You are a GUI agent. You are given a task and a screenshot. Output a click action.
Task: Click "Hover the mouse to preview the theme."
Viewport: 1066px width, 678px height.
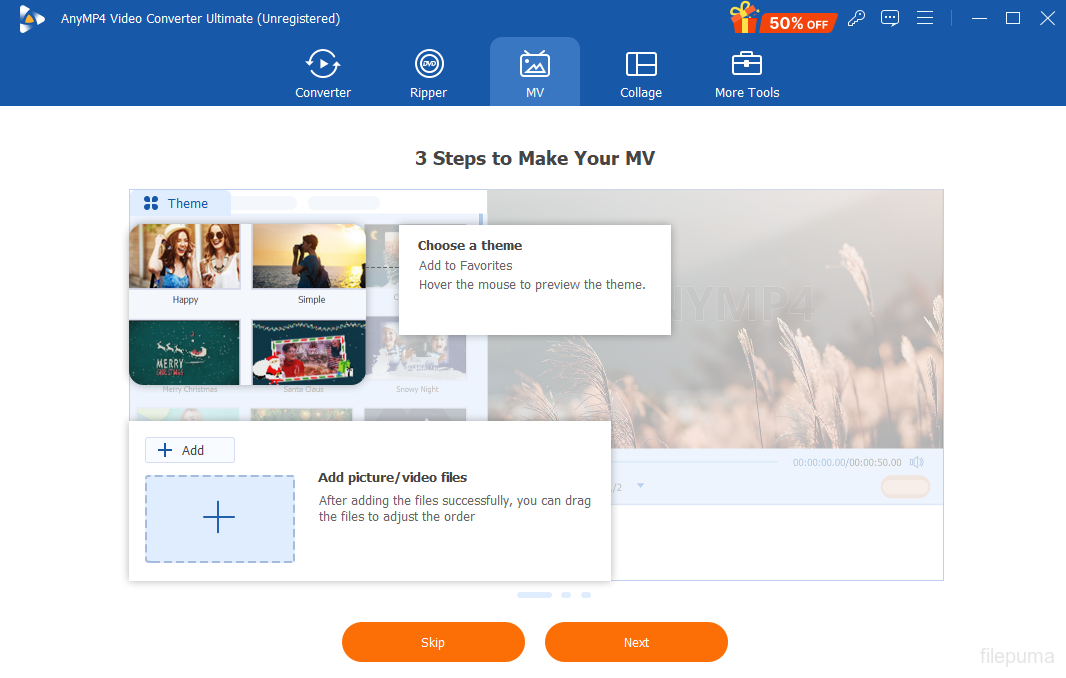532,284
